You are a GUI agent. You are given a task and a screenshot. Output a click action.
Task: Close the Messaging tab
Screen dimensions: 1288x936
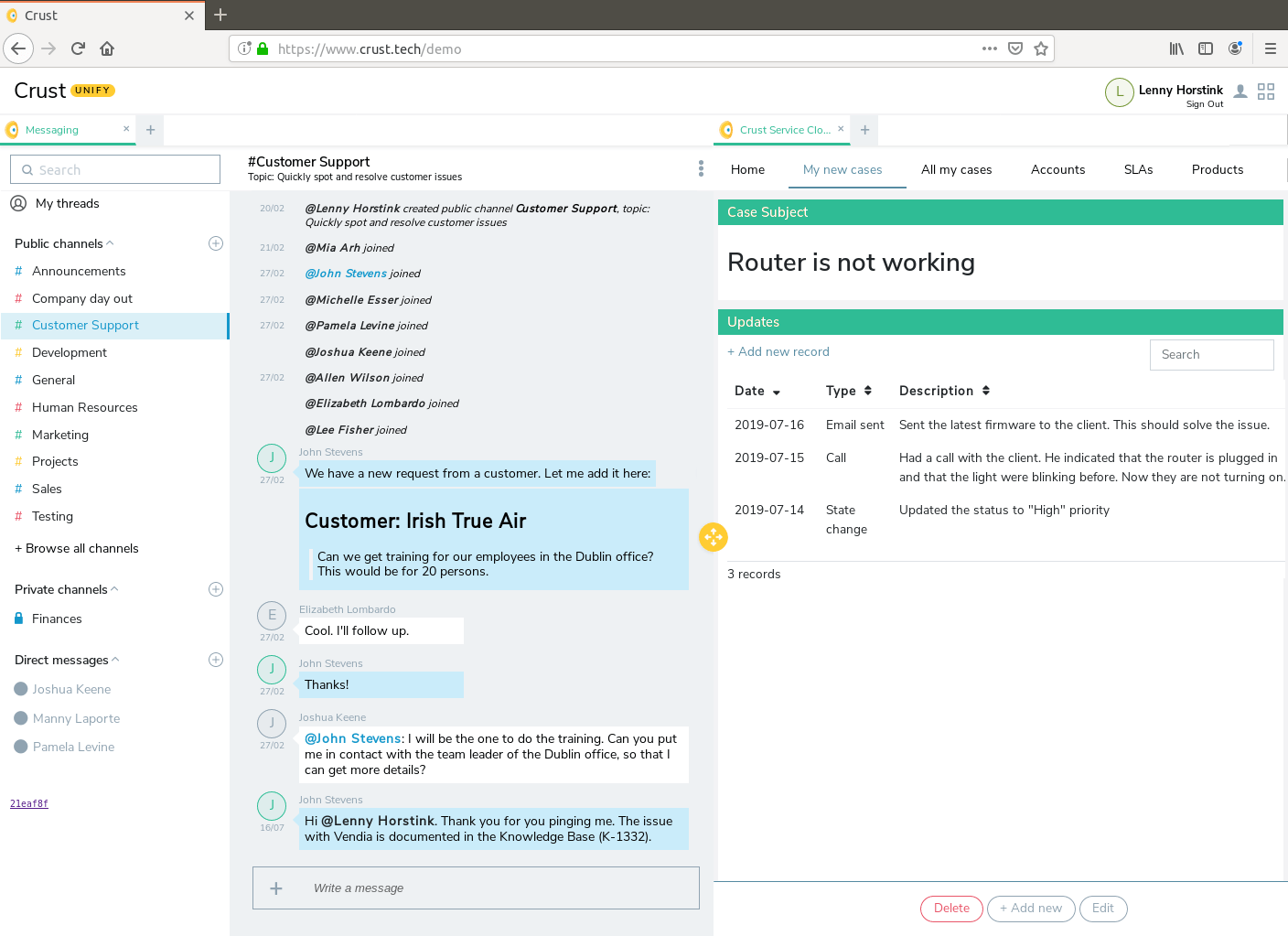coord(126,129)
